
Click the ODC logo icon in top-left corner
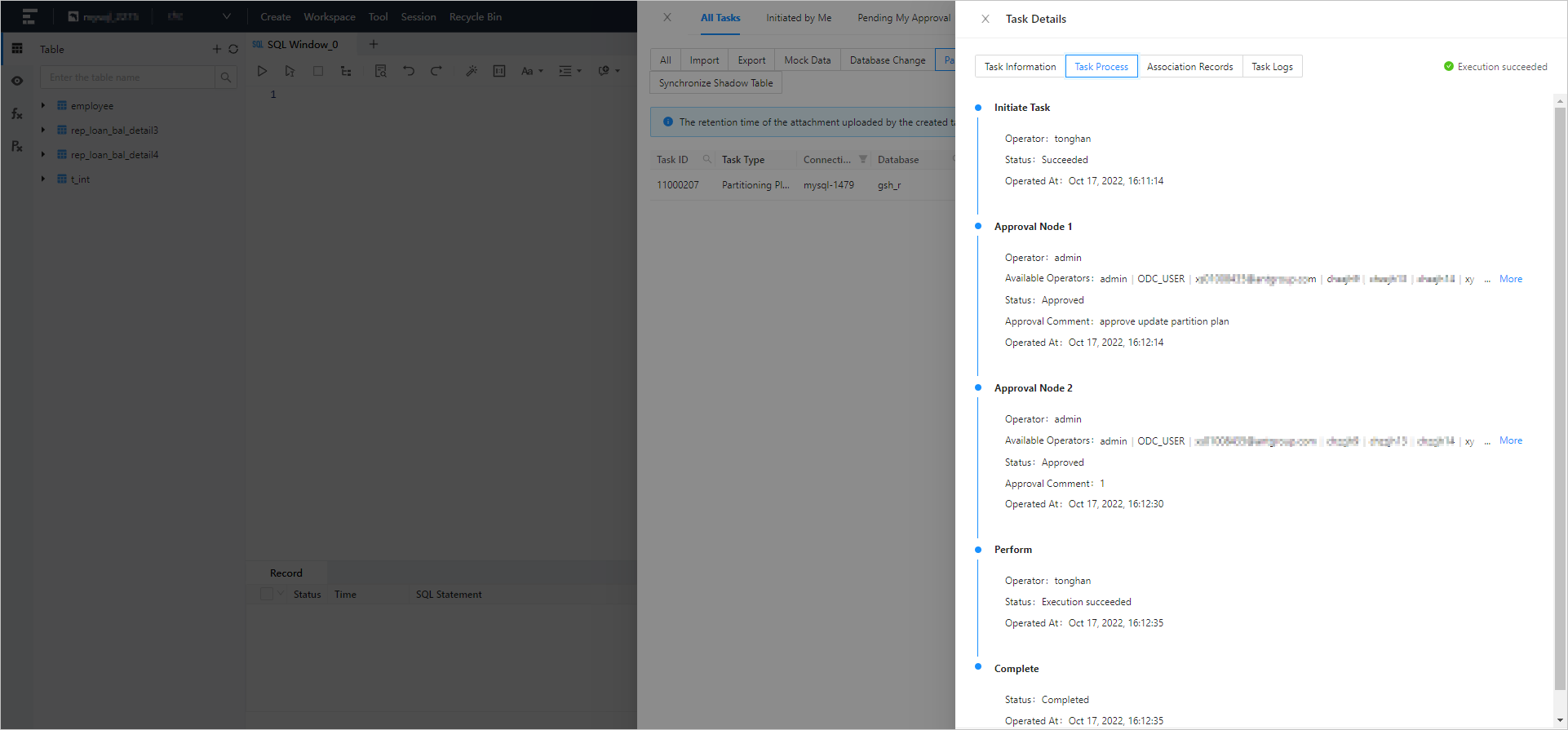(x=29, y=16)
